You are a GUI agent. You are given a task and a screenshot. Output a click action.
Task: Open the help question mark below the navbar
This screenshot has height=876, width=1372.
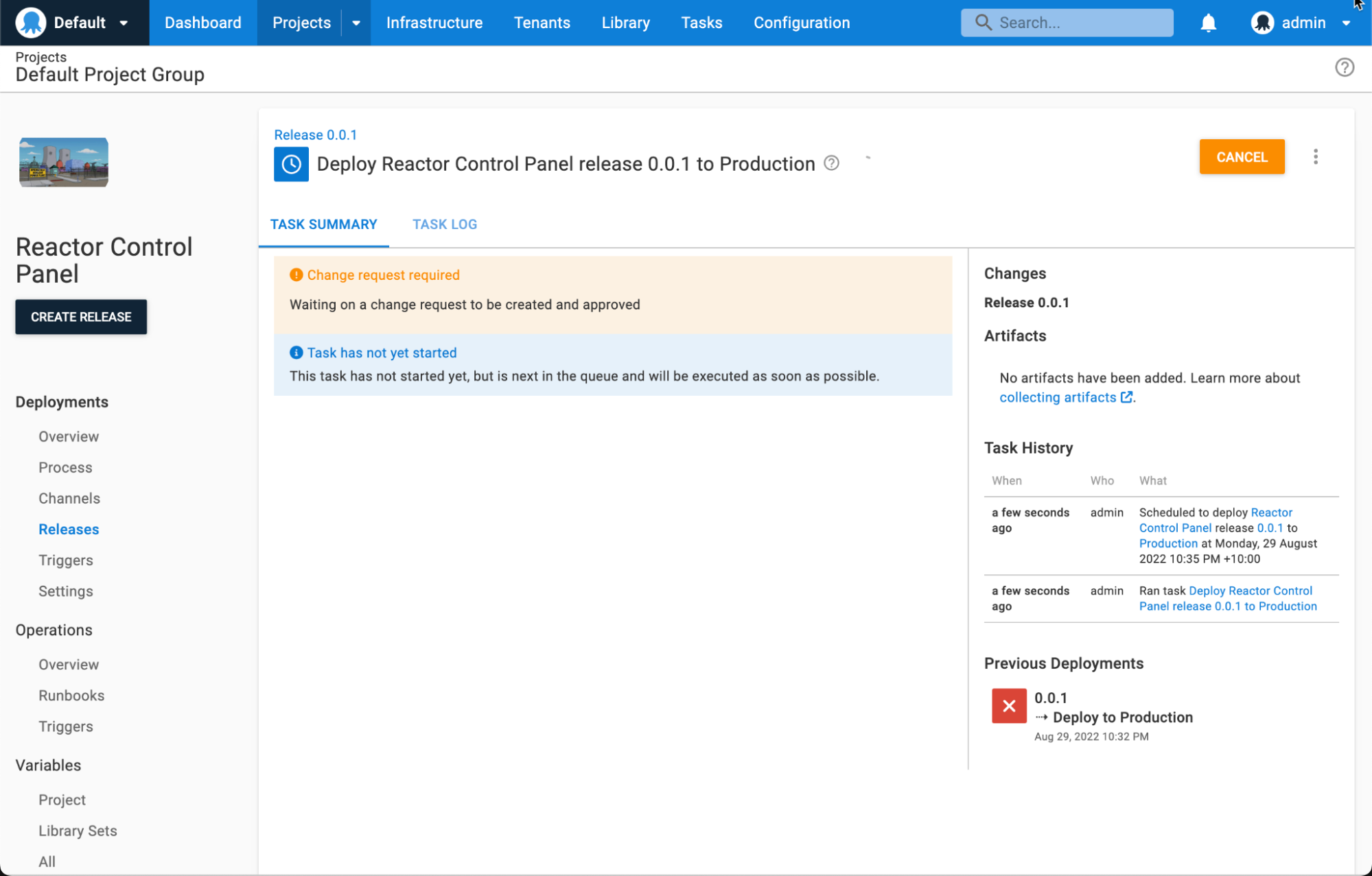click(x=1345, y=67)
